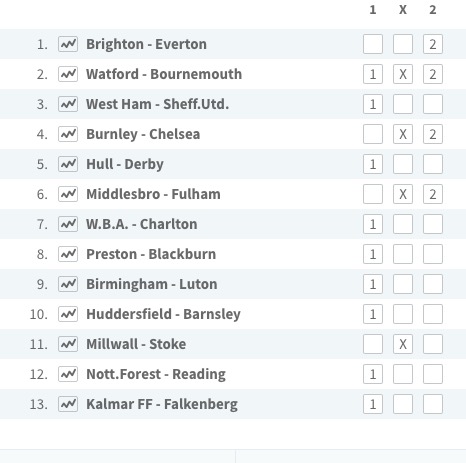Untick the 1 box for Huddersfield - Barnsley
466x463 pixels.
(373, 314)
